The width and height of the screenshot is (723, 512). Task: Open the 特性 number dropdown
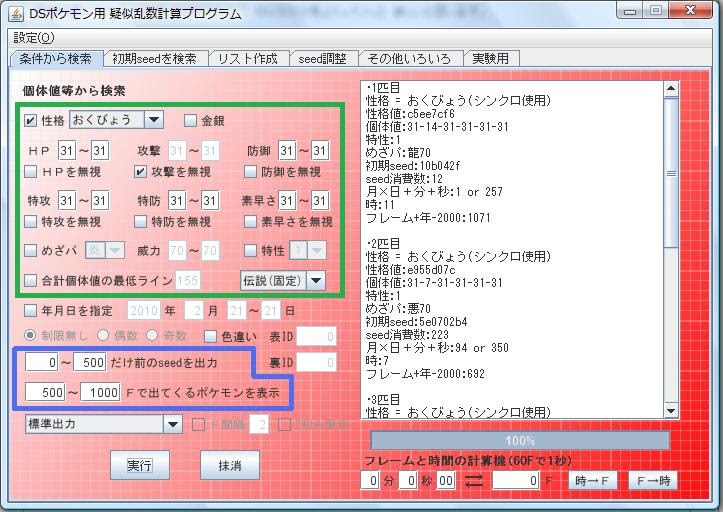point(317,250)
